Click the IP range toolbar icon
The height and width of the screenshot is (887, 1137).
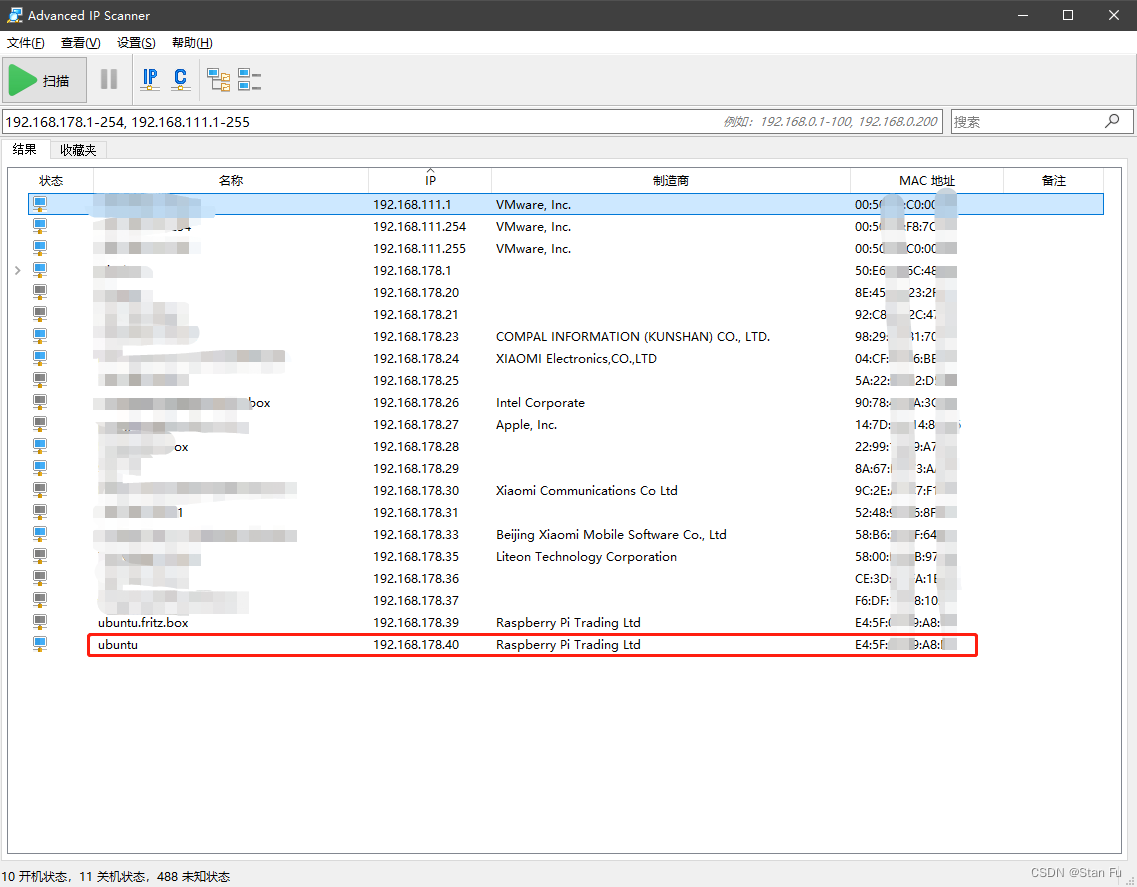point(150,79)
